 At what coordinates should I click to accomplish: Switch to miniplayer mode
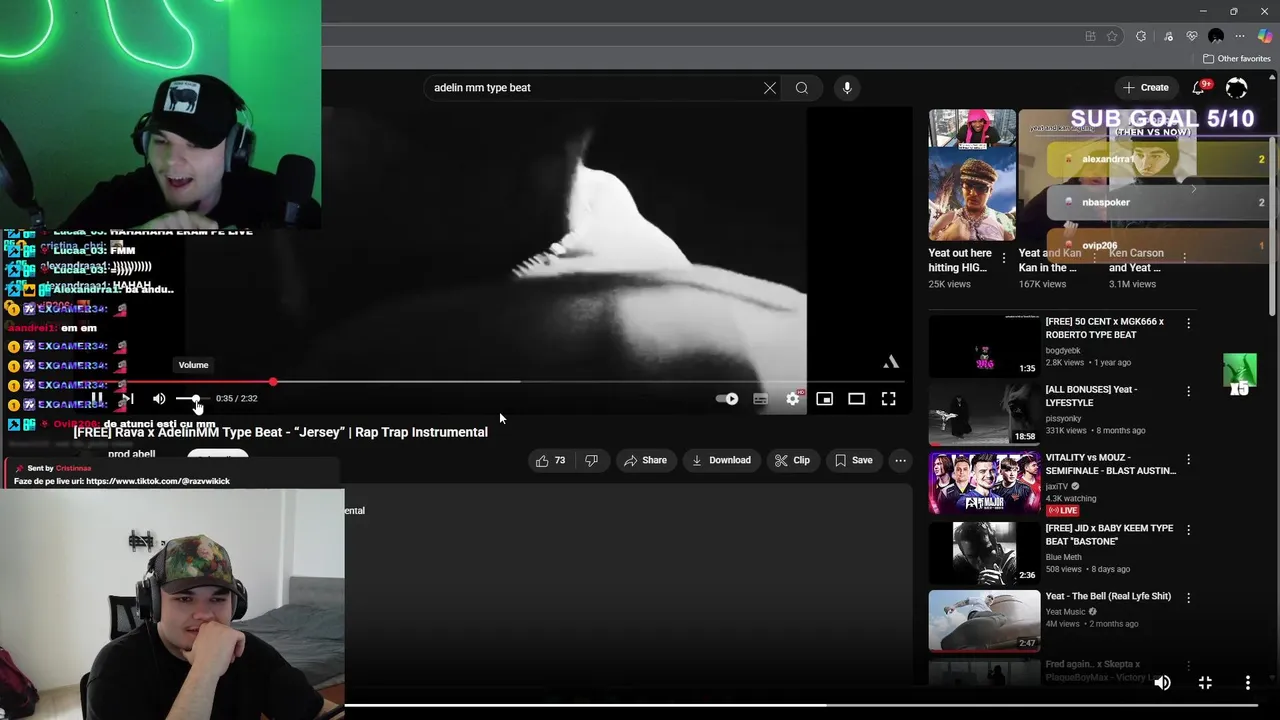[x=824, y=399]
